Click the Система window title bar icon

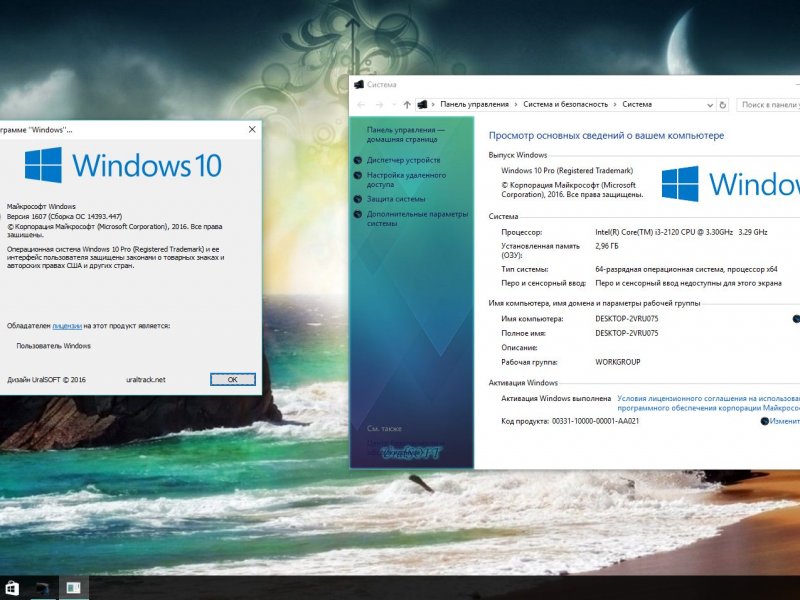coord(359,85)
